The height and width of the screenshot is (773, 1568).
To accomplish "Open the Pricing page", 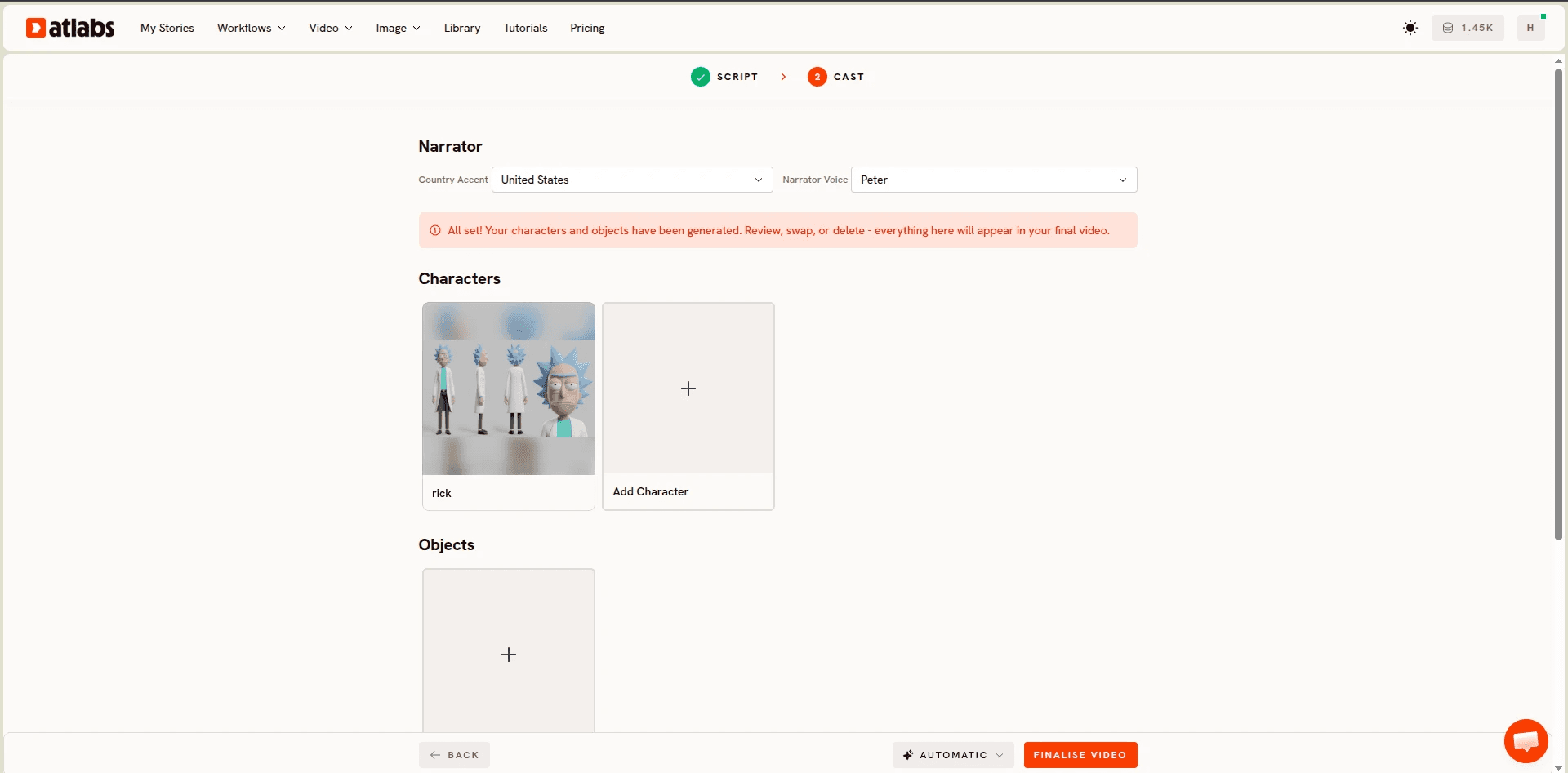I will click(587, 28).
